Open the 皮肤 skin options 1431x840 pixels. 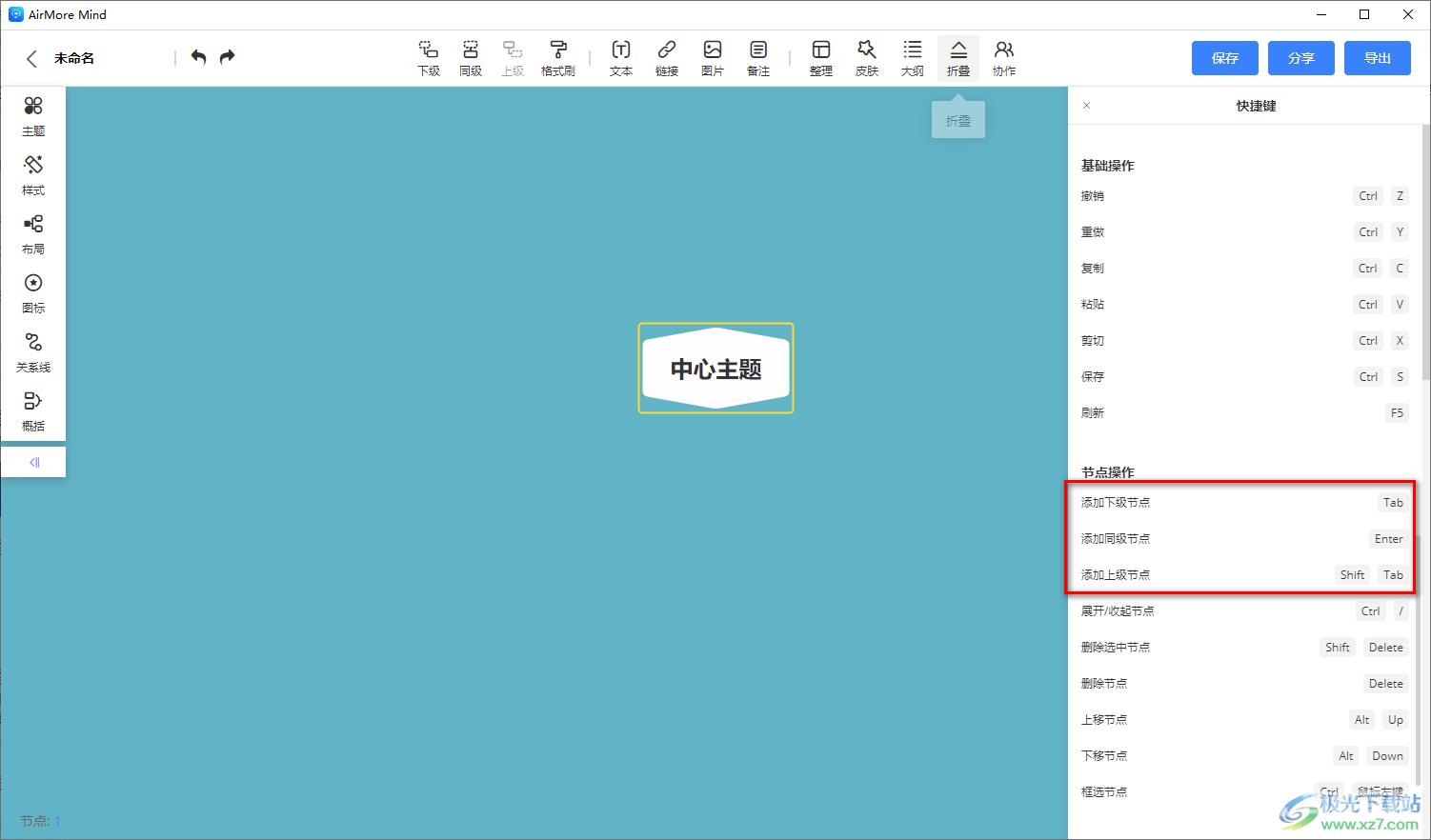pos(867,58)
